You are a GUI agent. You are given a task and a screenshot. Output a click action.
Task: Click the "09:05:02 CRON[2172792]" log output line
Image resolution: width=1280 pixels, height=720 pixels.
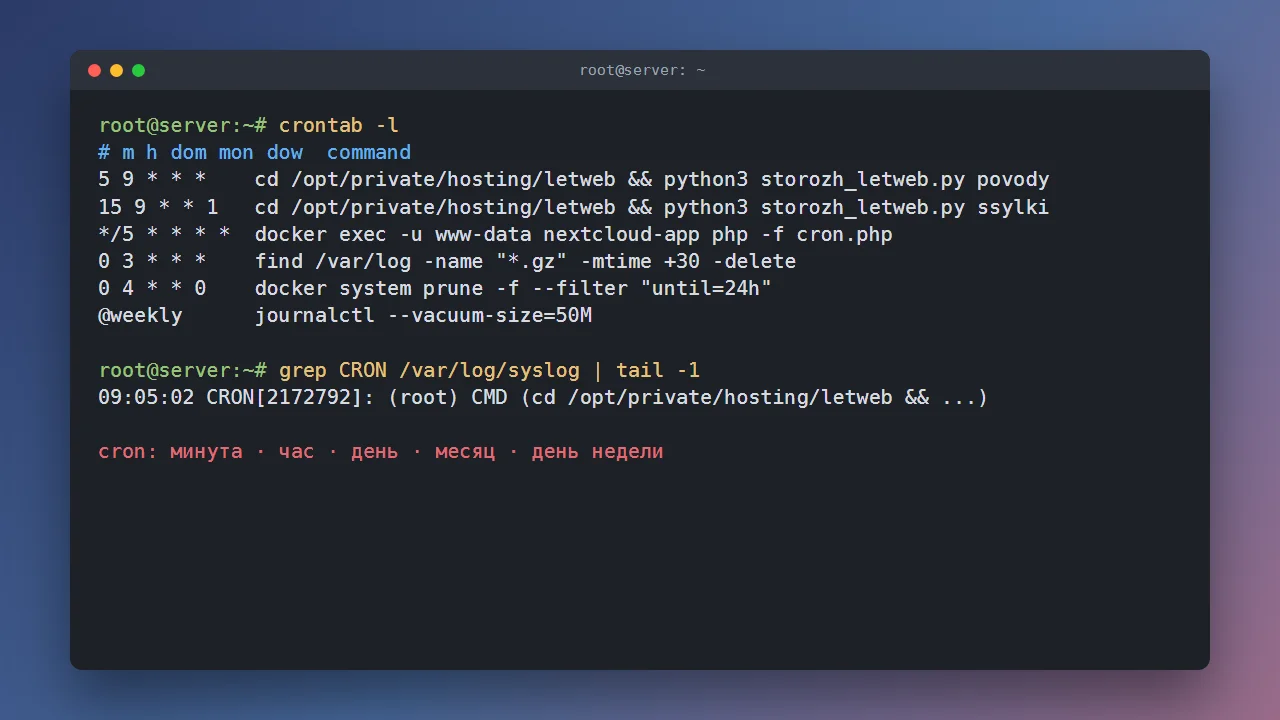tap(543, 397)
